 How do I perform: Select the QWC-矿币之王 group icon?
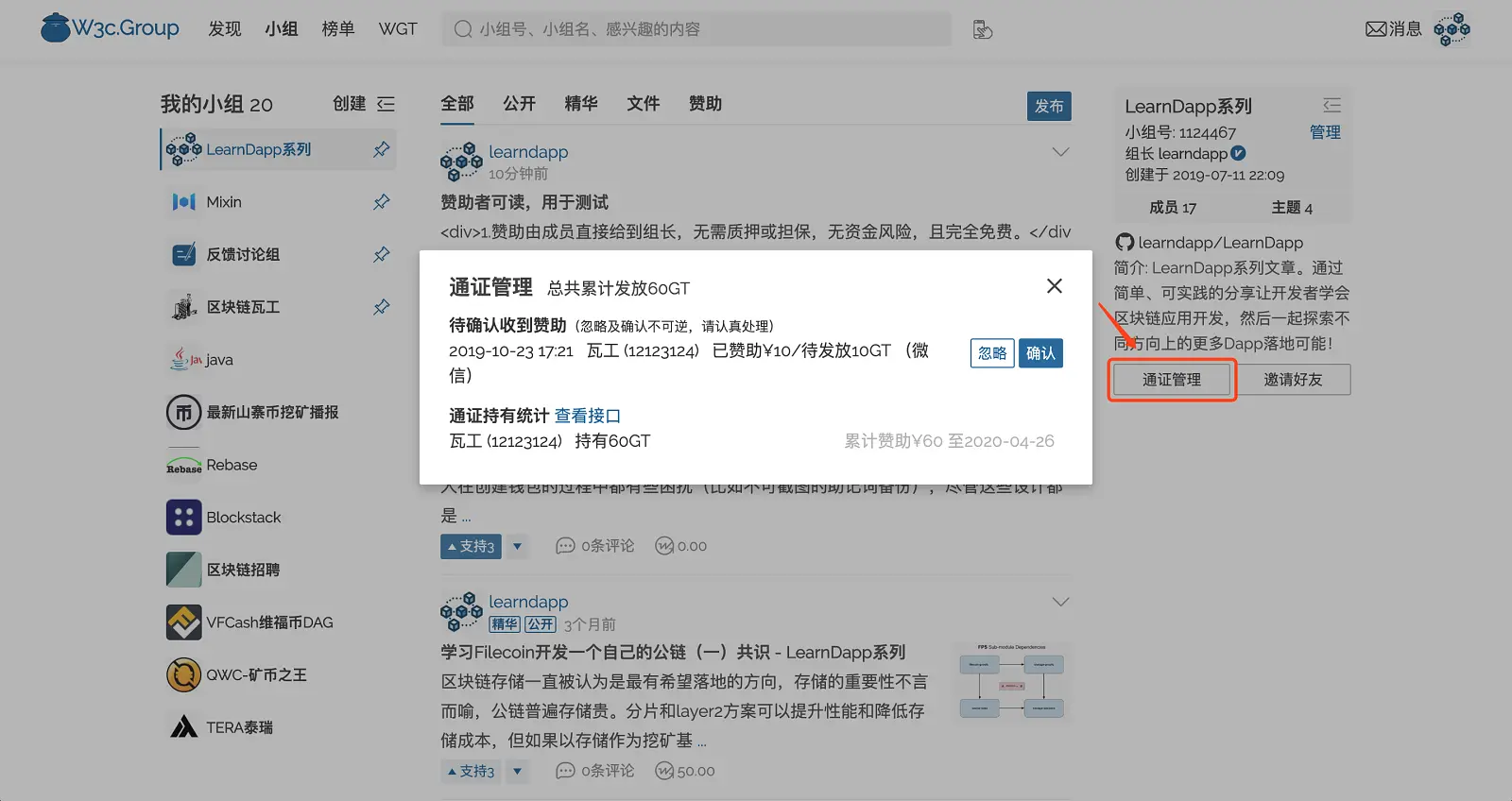[183, 675]
